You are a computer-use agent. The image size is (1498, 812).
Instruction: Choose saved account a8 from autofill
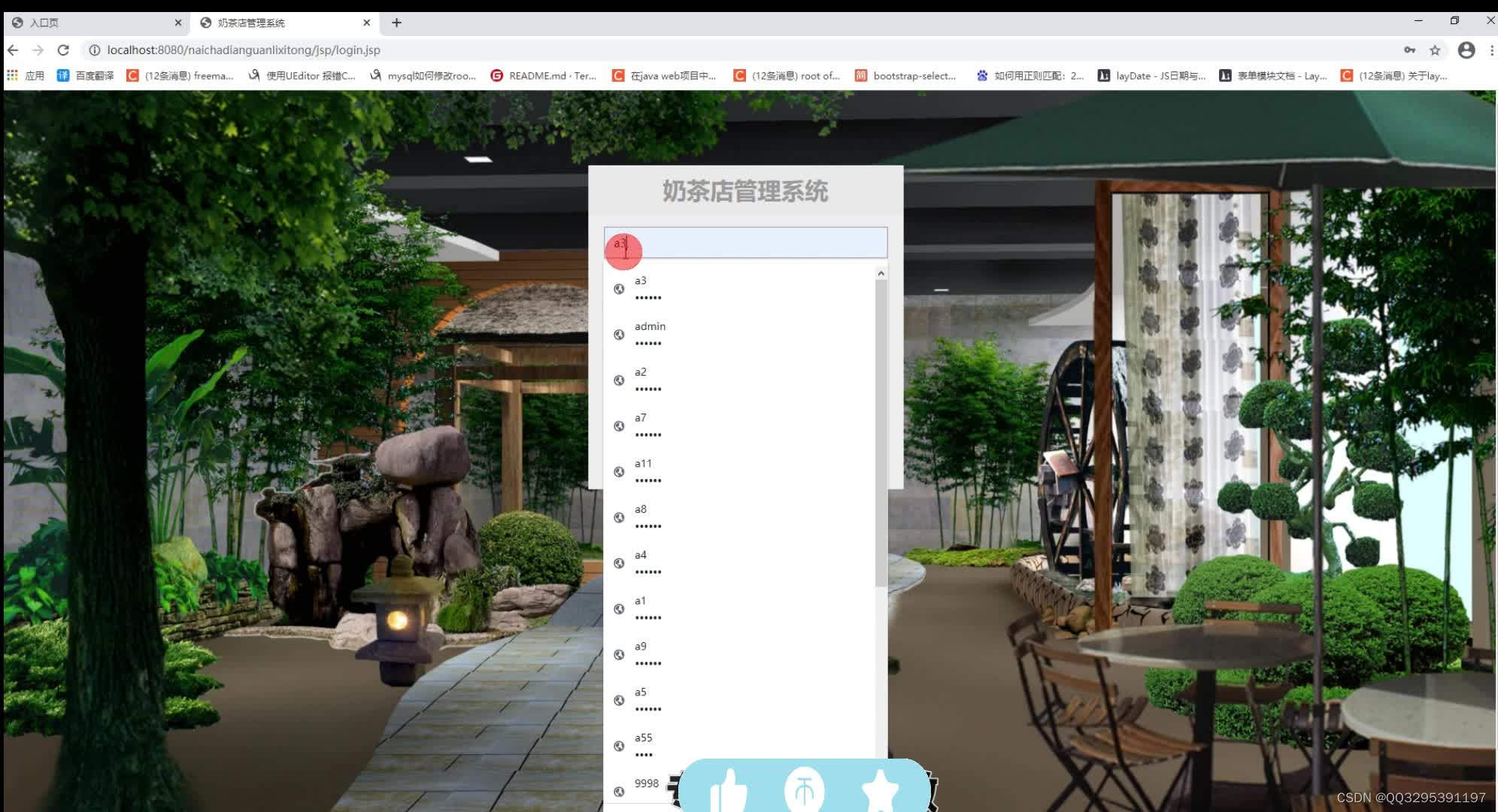click(x=739, y=518)
